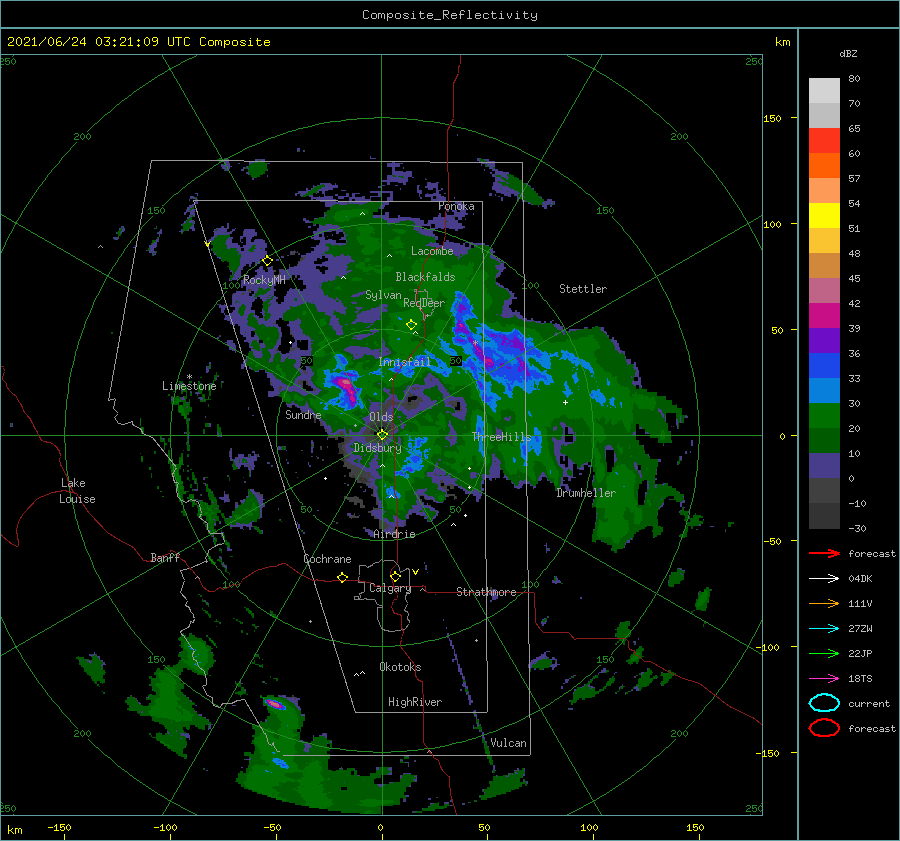Click the -30 value in dBZ legend
Viewport: 900px width, 841px height.
pyautogui.click(x=857, y=528)
